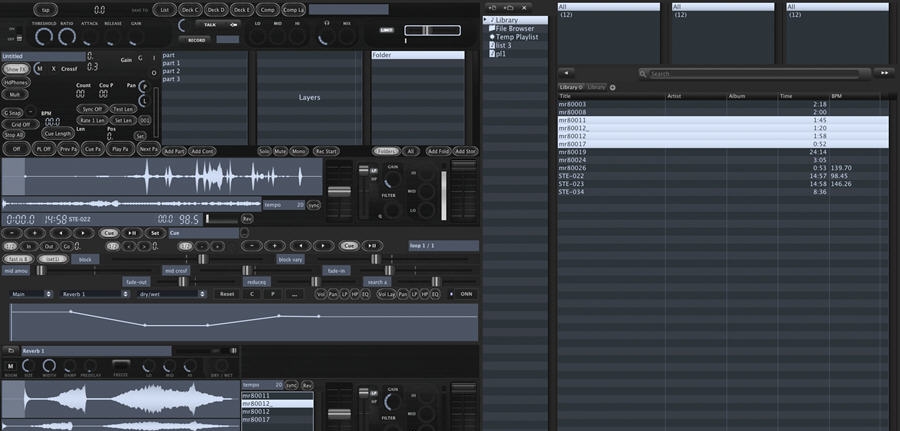
Task: Turn the RATIO knob
Action: point(67,37)
